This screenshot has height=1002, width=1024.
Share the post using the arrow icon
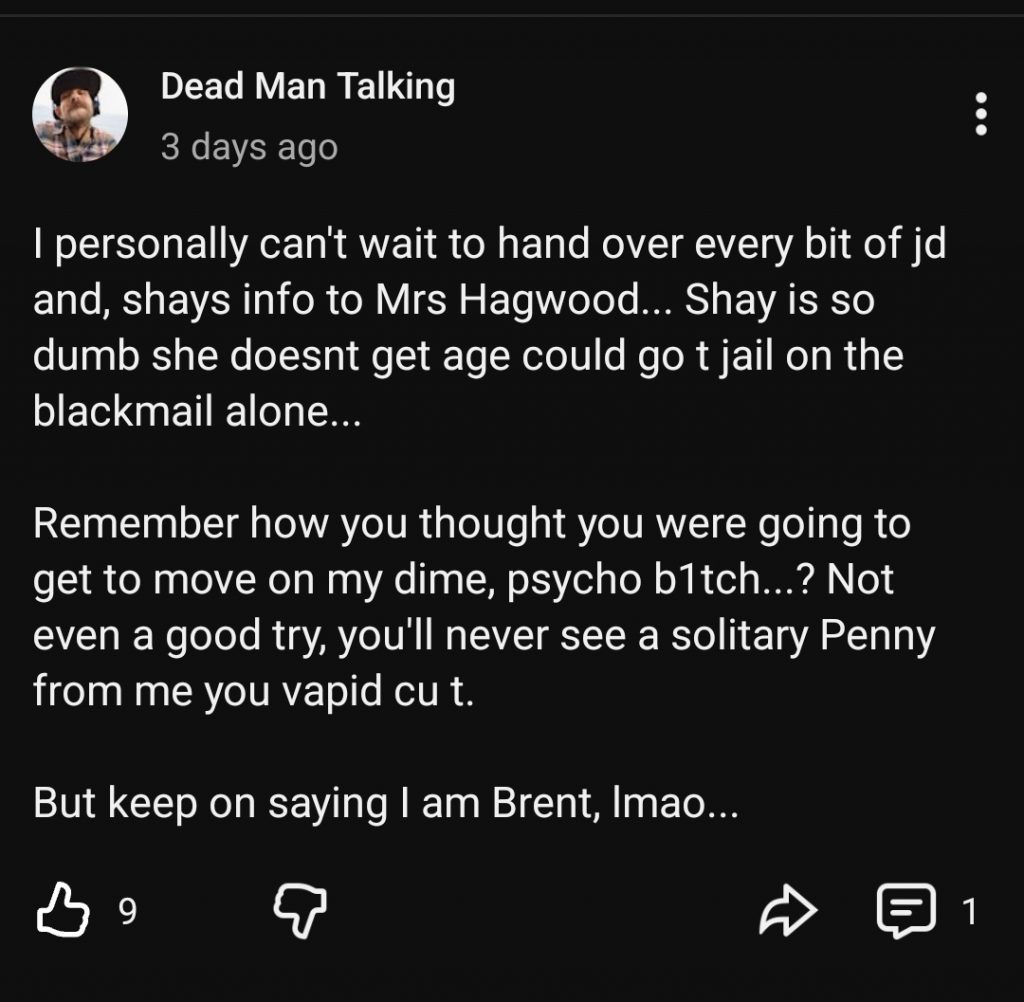[x=789, y=910]
